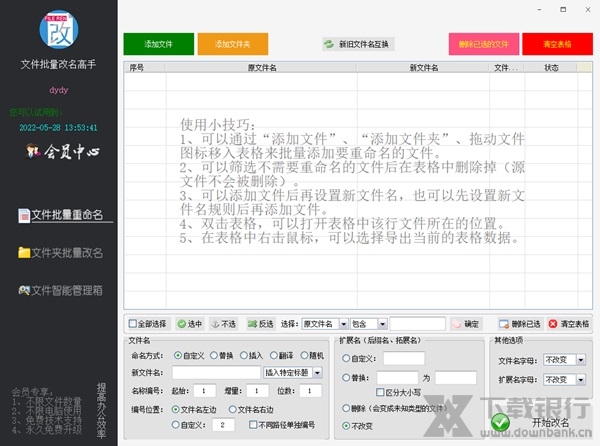600x446 pixels.
Task: Click the 增量 increment field
Action: [257, 391]
